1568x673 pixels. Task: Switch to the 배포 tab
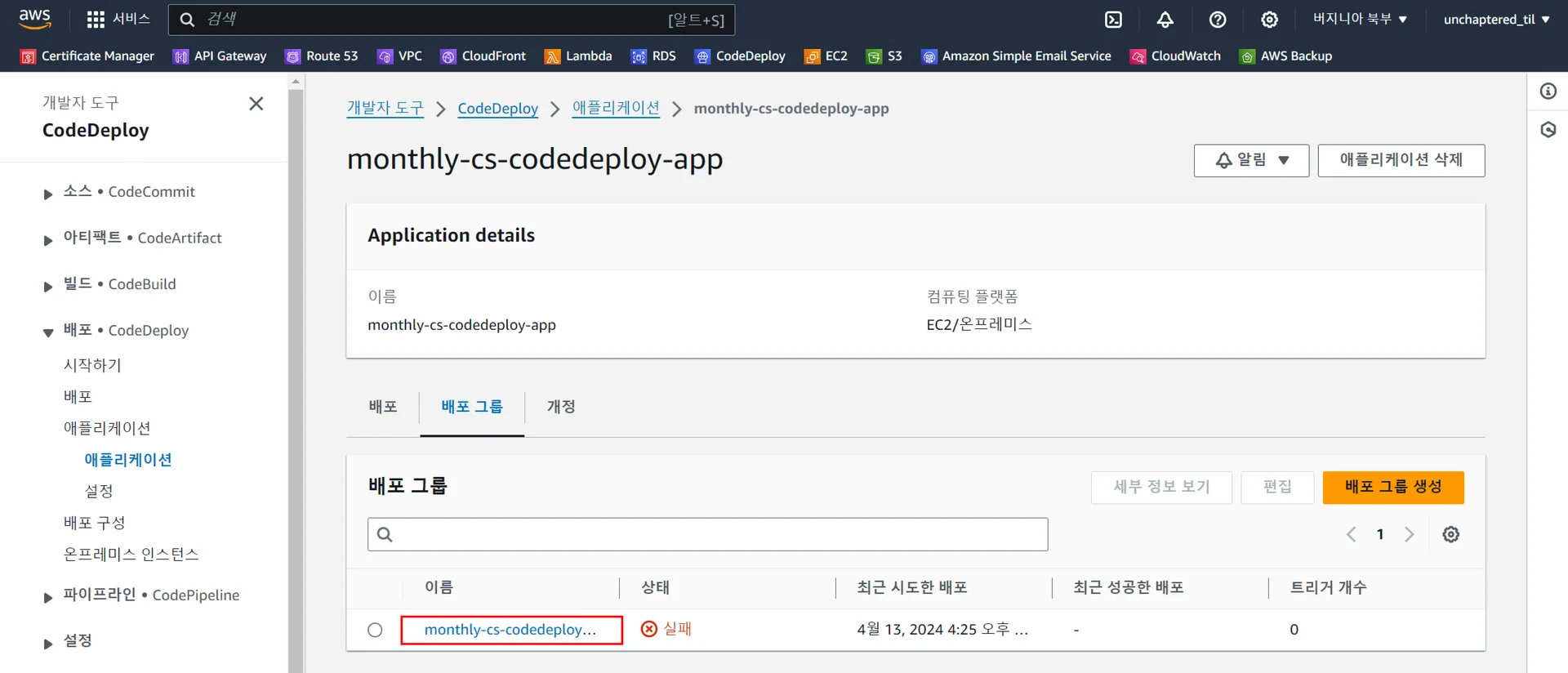[383, 407]
